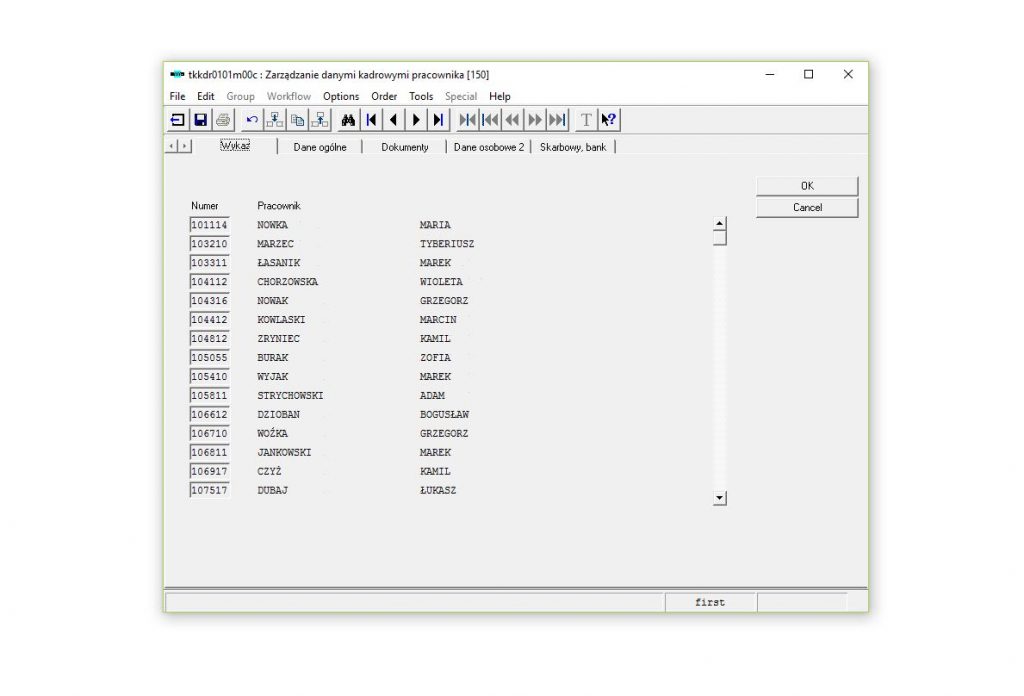This screenshot has height=696, width=1024.
Task: Open the Help menu
Action: pos(500,96)
